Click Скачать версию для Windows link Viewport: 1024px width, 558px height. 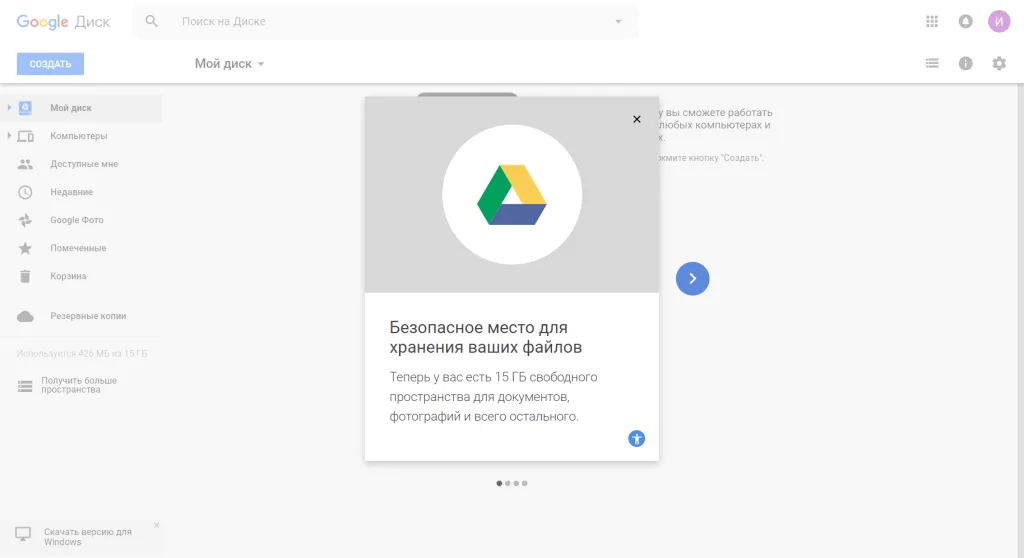88,537
